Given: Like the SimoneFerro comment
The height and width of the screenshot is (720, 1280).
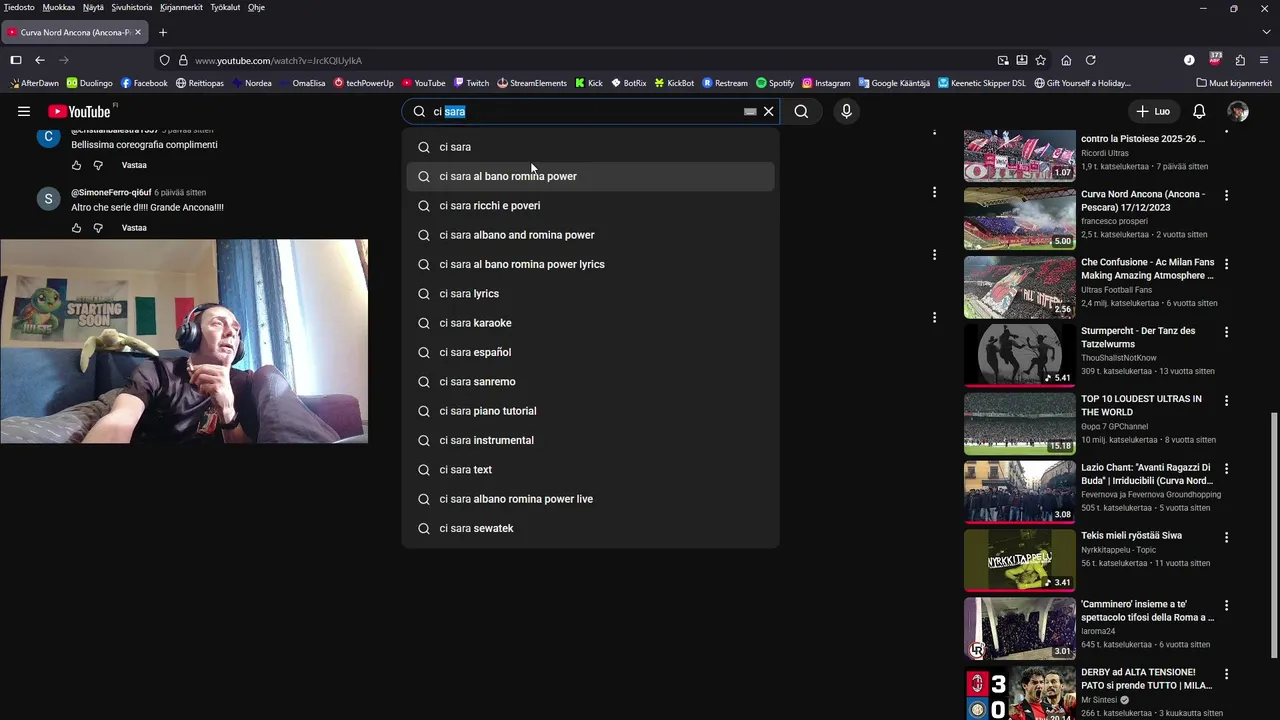Looking at the screenshot, I should coord(77,228).
